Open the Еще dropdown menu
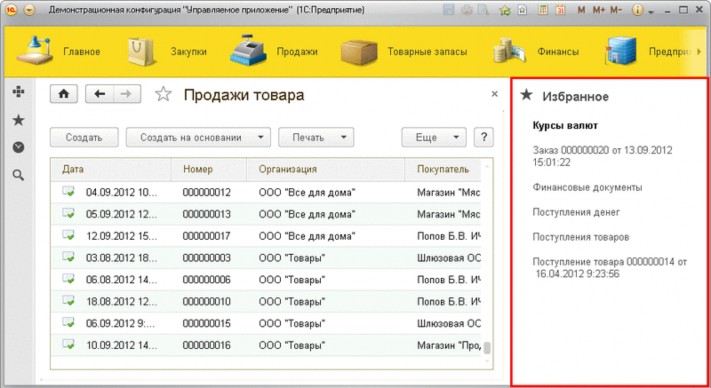 point(434,137)
